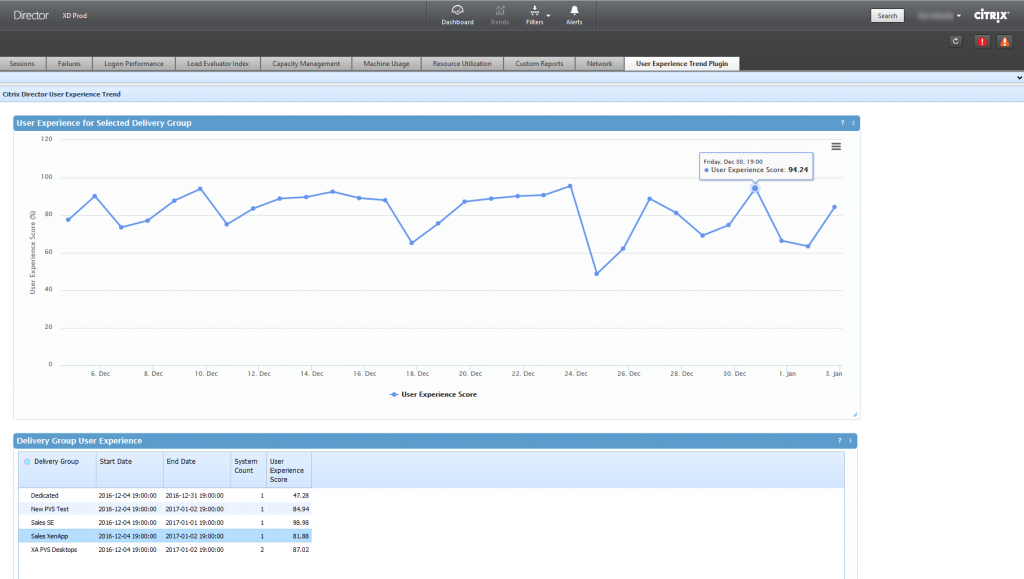1024x579 pixels.
Task: Open help for Delivery Group User Experience panel
Action: tap(840, 441)
